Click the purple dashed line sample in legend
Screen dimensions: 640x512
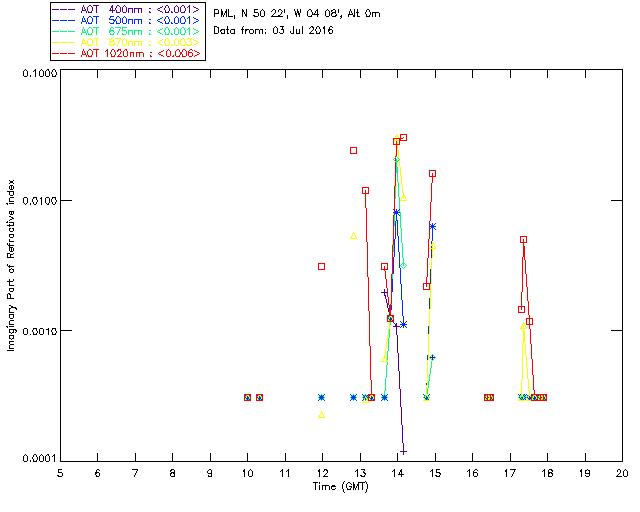pyautogui.click(x=64, y=9)
